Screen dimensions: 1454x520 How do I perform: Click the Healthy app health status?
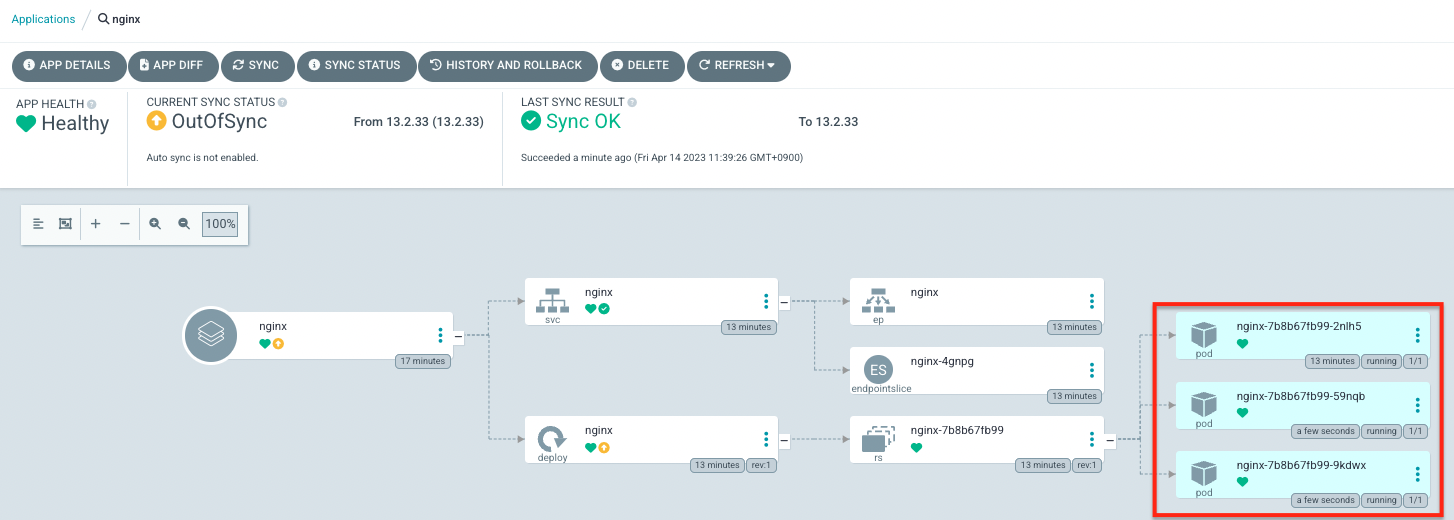[x=75, y=124]
